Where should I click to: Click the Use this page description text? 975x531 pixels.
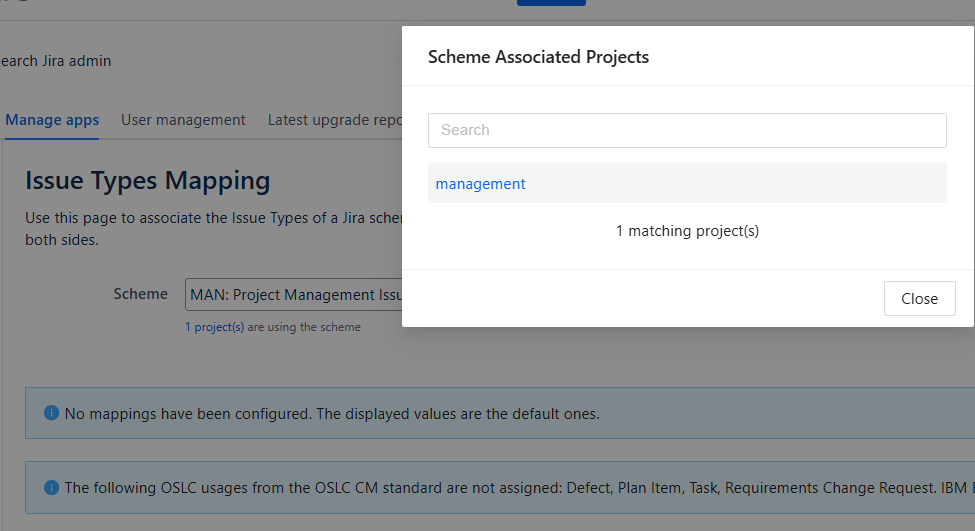(x=212, y=218)
